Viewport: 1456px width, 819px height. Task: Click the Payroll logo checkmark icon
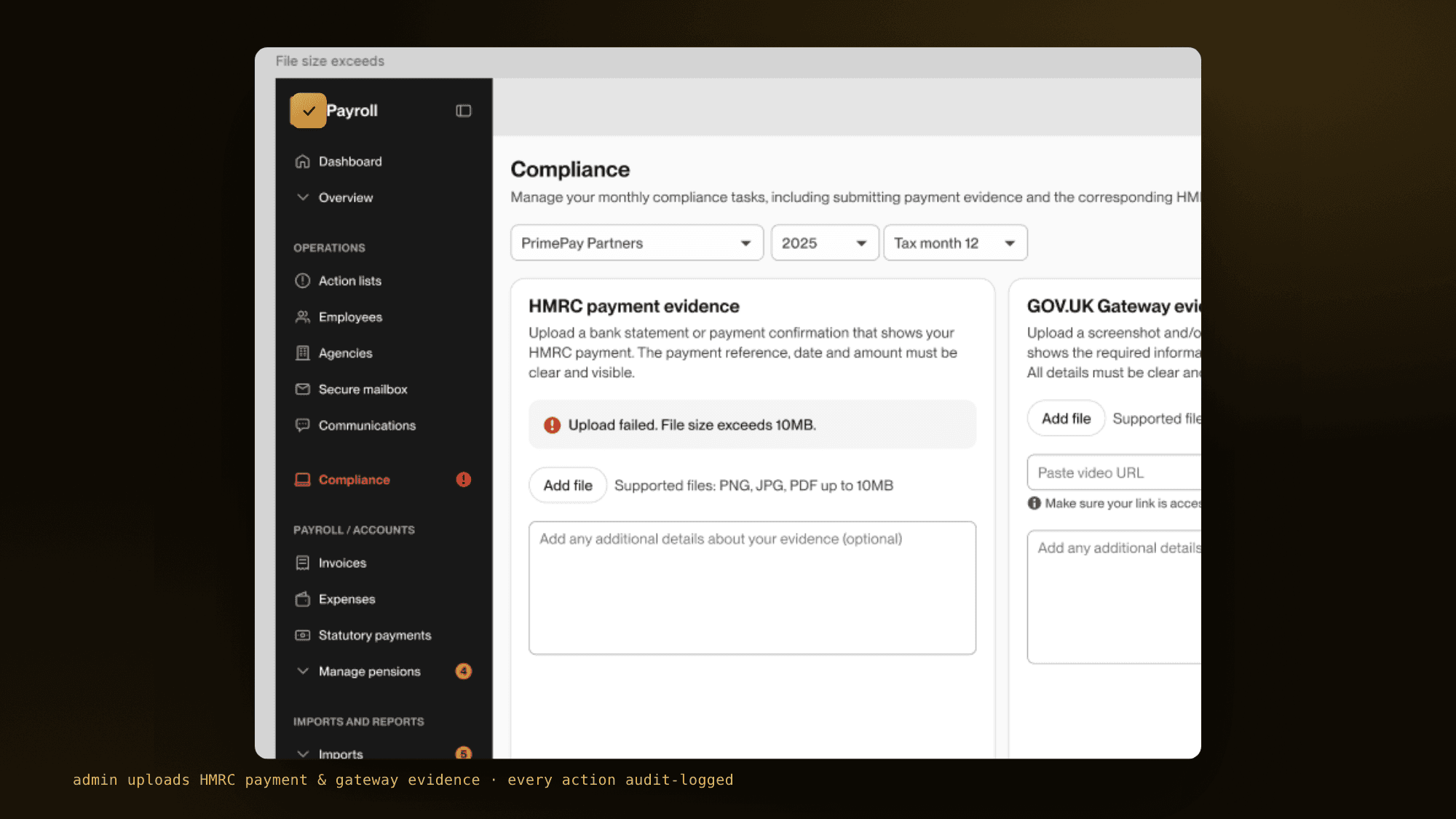308,111
